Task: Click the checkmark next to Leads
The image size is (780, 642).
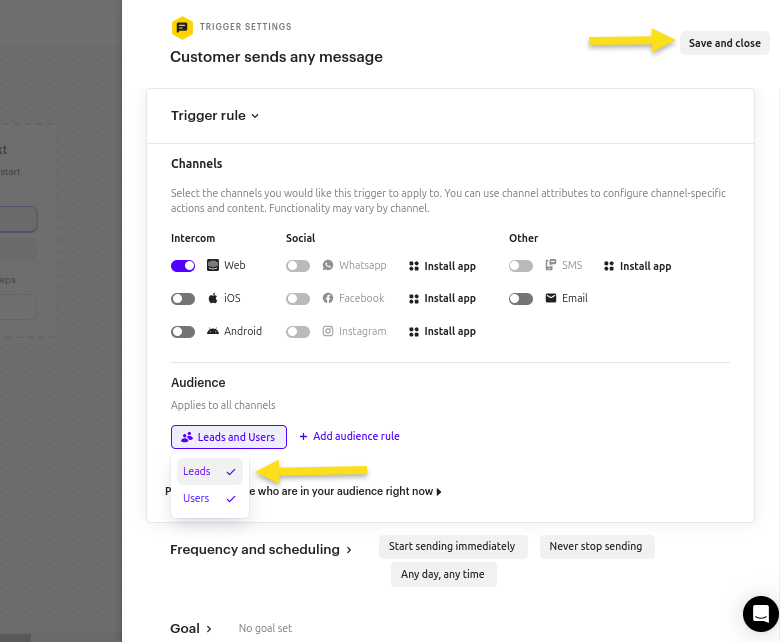Action: coord(231,471)
